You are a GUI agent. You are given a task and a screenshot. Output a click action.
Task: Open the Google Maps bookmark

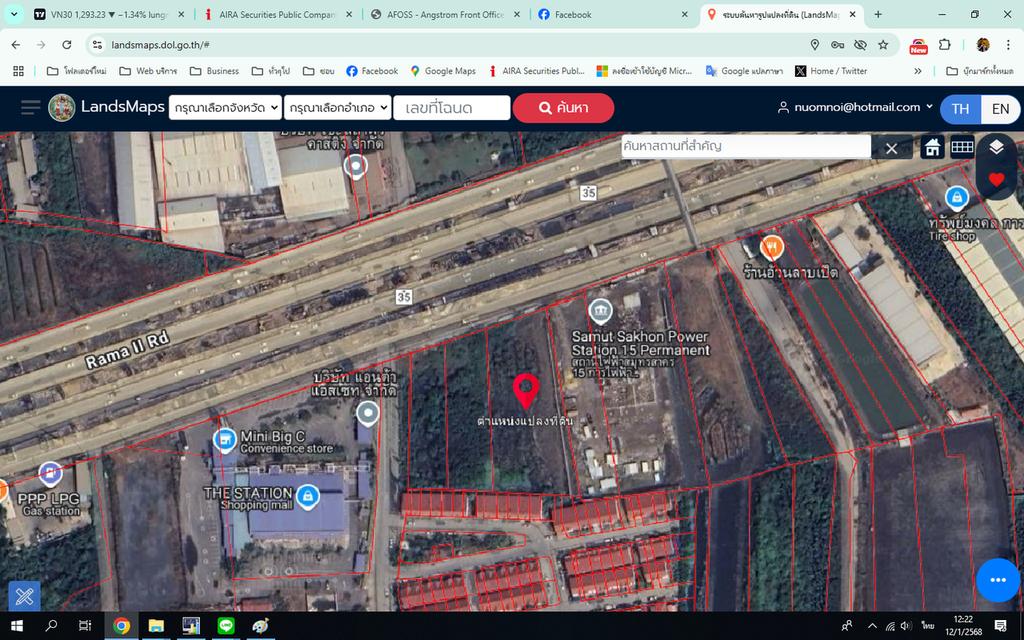coord(442,71)
